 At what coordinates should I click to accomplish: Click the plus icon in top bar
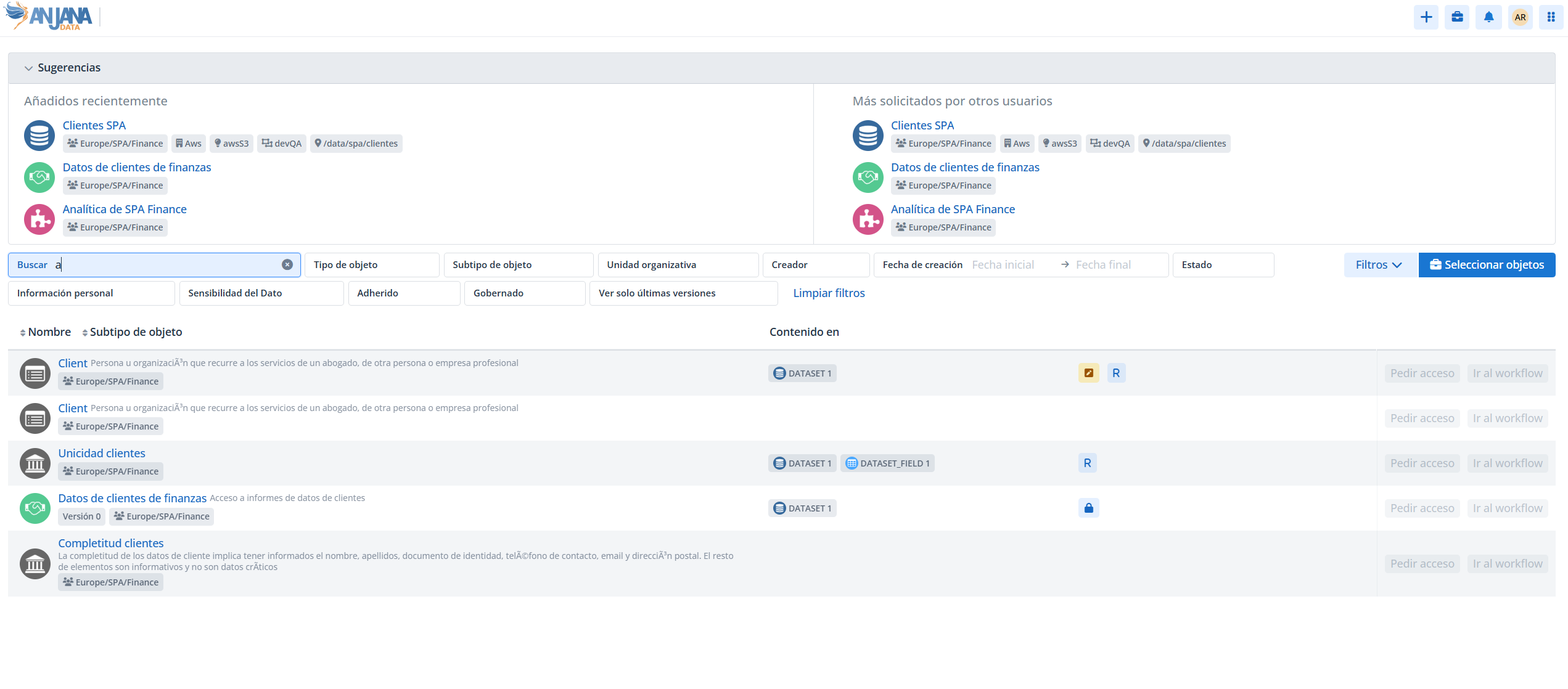click(1426, 17)
